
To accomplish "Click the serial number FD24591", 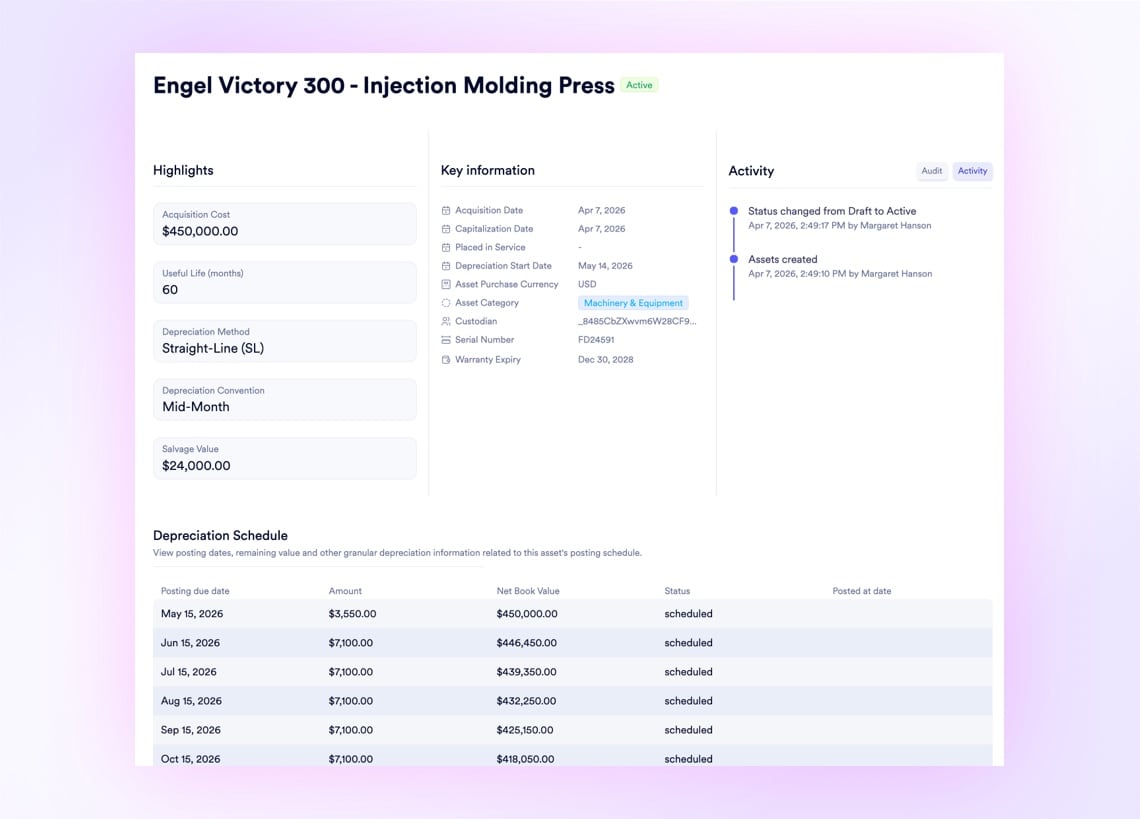I will pyautogui.click(x=596, y=340).
